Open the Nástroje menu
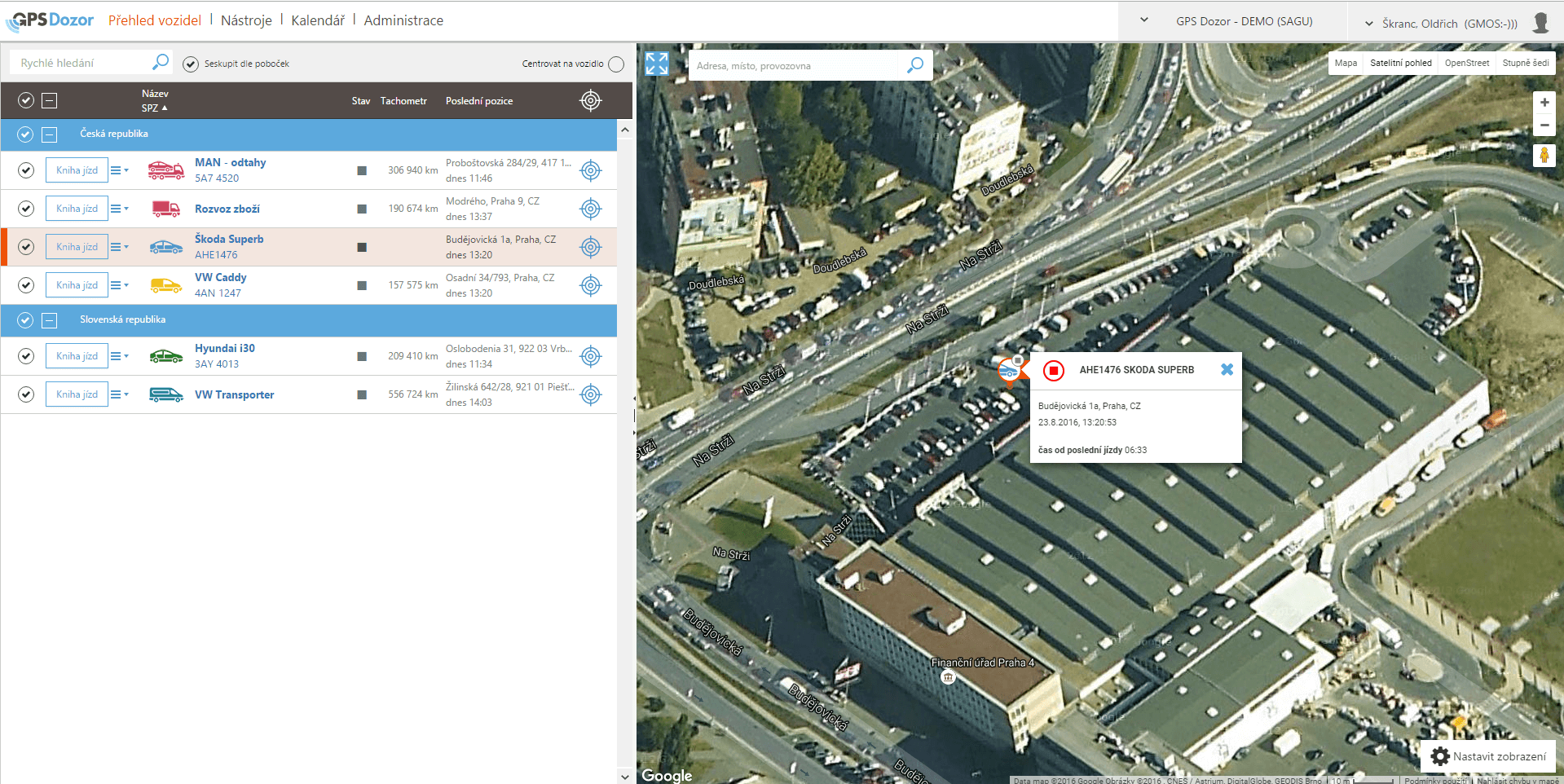Image resolution: width=1564 pixels, height=784 pixels. click(x=246, y=20)
